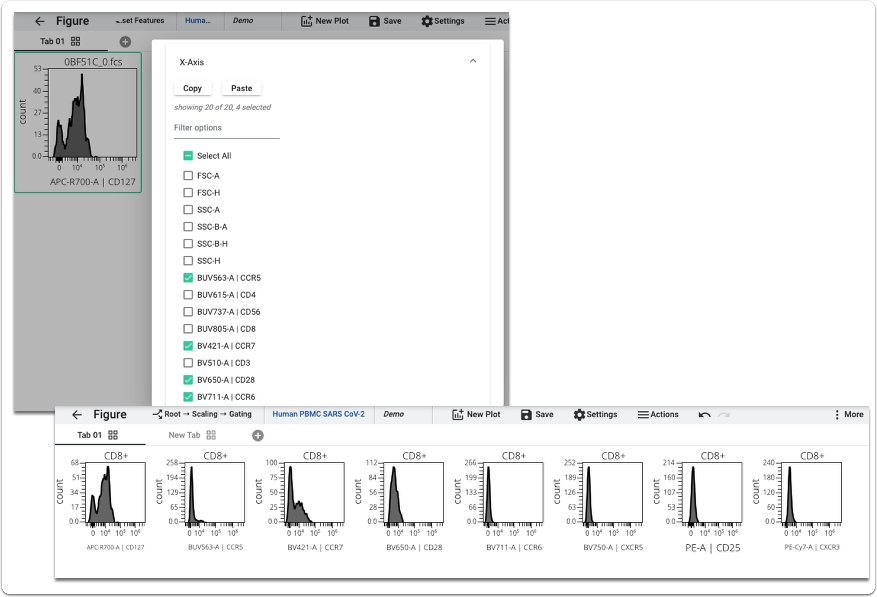This screenshot has height=597, width=877.
Task: Click Save in the X-Axis panel window
Action: [385, 21]
